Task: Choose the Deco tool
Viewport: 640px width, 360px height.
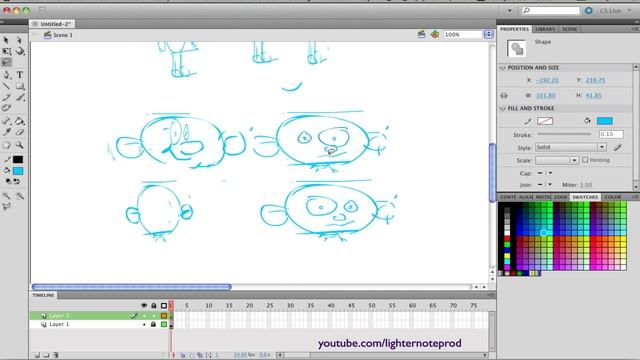Action: [x=7, y=108]
